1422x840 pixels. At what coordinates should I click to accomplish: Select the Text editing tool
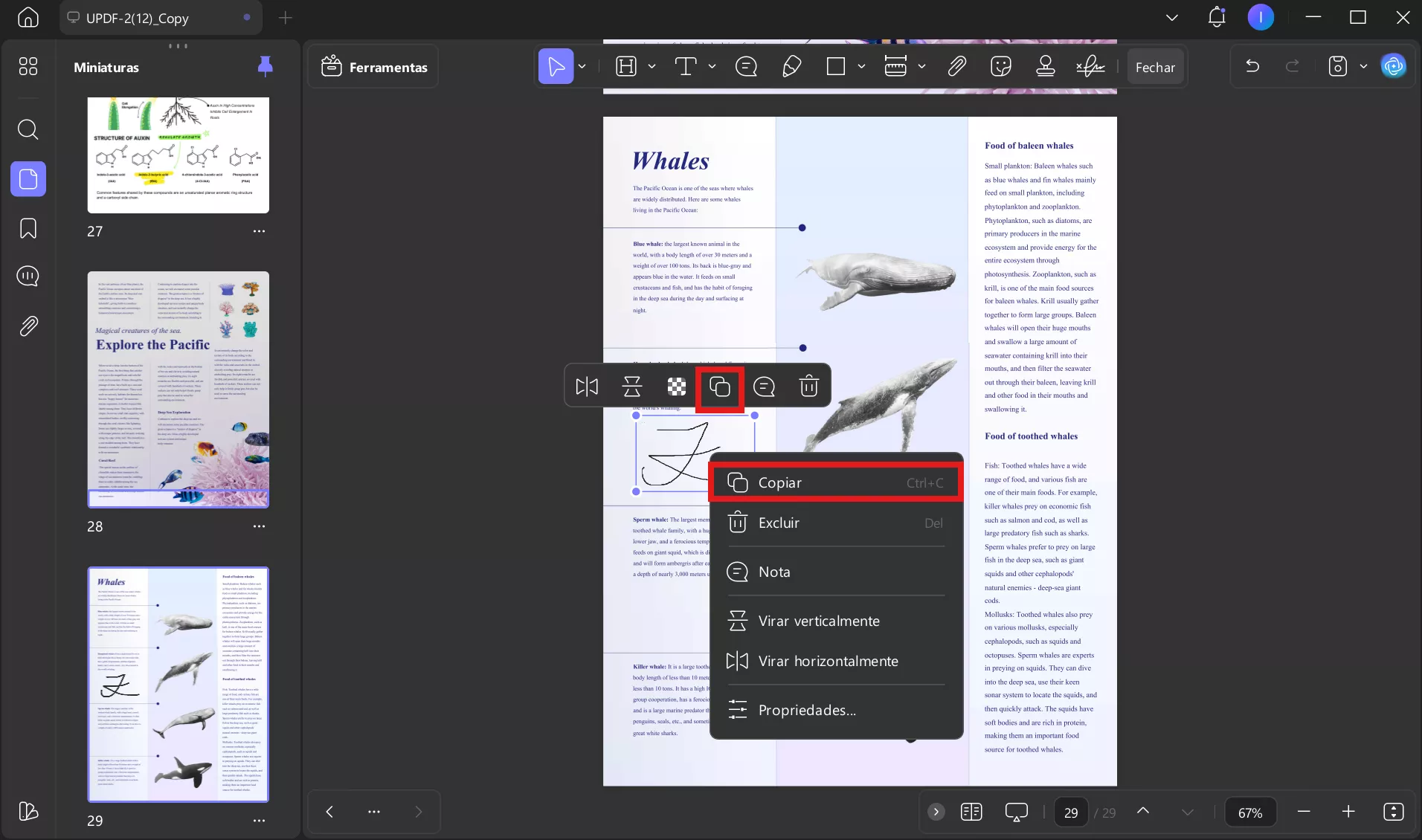pyautogui.click(x=686, y=66)
